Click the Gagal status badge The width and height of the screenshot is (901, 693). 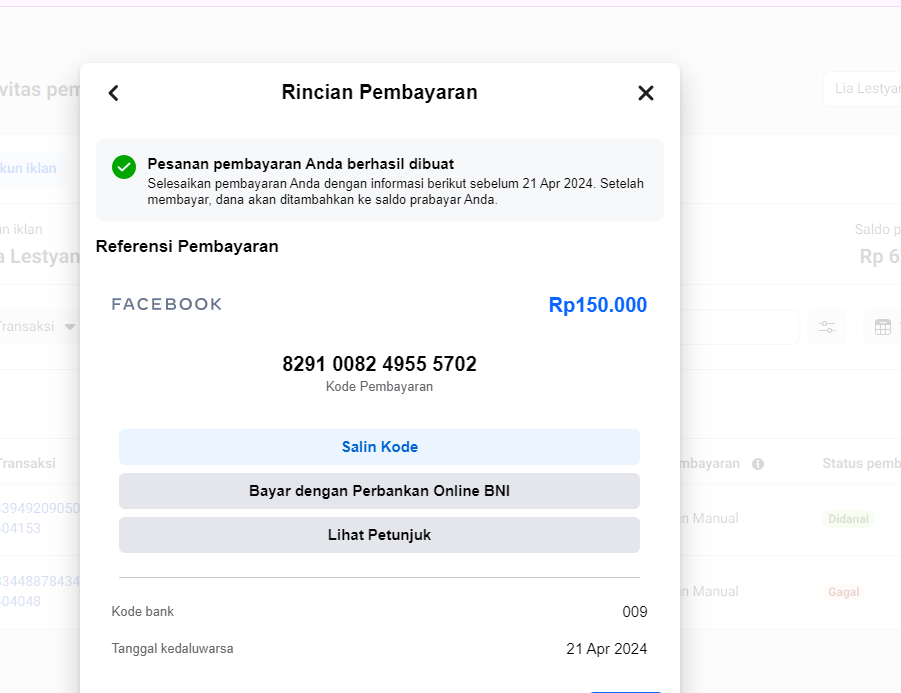[x=843, y=592]
